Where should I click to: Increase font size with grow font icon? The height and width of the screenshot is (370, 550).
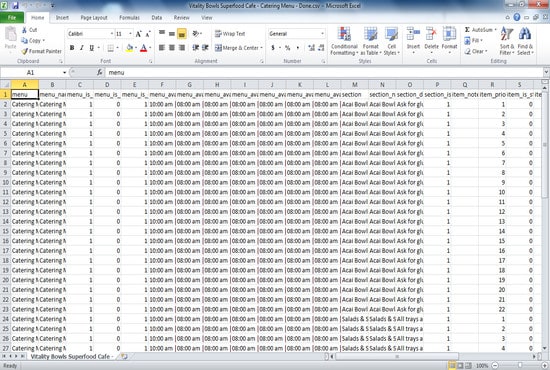pos(139,34)
